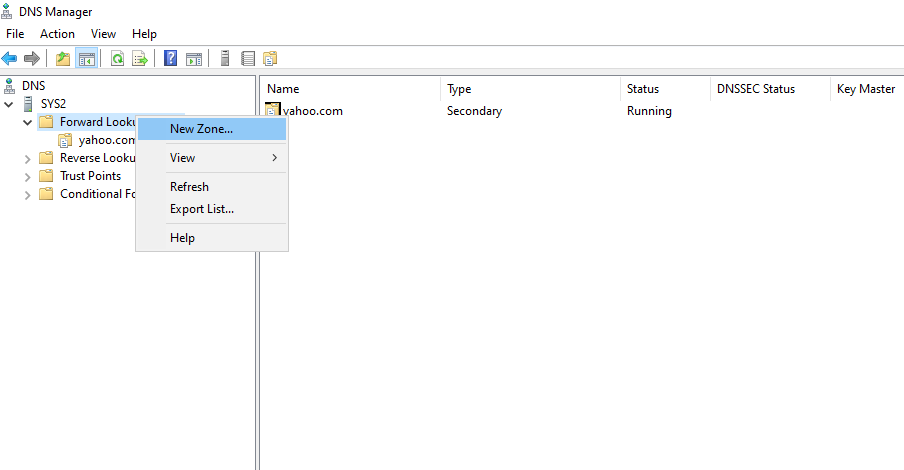904x470 pixels.
Task: Select Forward Lookup Zones label
Action: tap(97, 122)
